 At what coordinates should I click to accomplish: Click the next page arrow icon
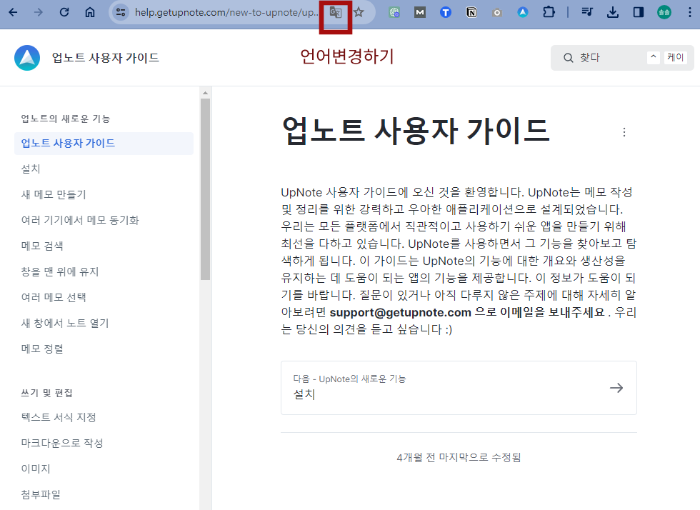click(x=617, y=388)
